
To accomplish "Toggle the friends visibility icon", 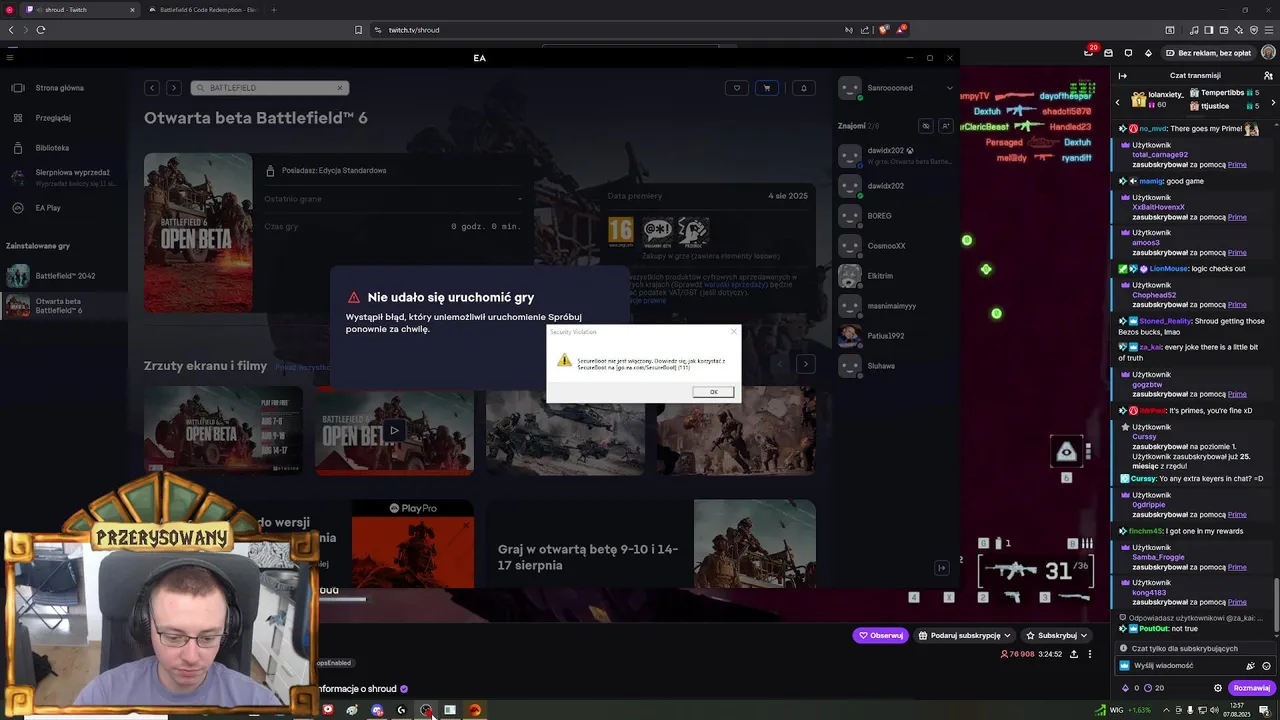I will pyautogui.click(x=926, y=126).
